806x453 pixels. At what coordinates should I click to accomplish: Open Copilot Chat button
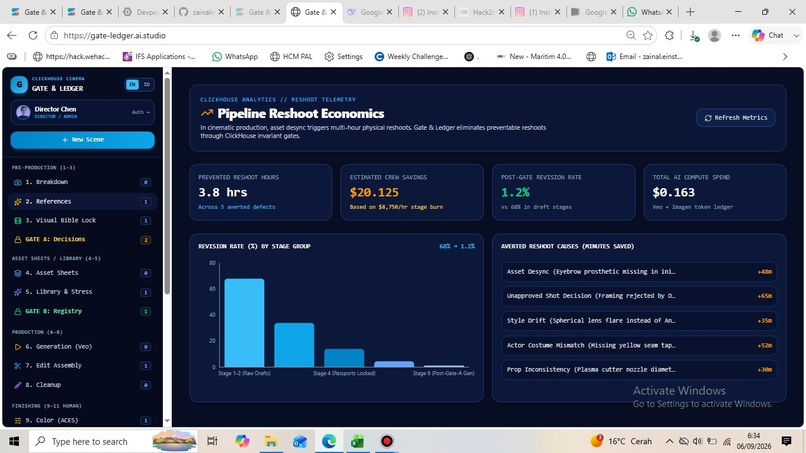click(768, 35)
